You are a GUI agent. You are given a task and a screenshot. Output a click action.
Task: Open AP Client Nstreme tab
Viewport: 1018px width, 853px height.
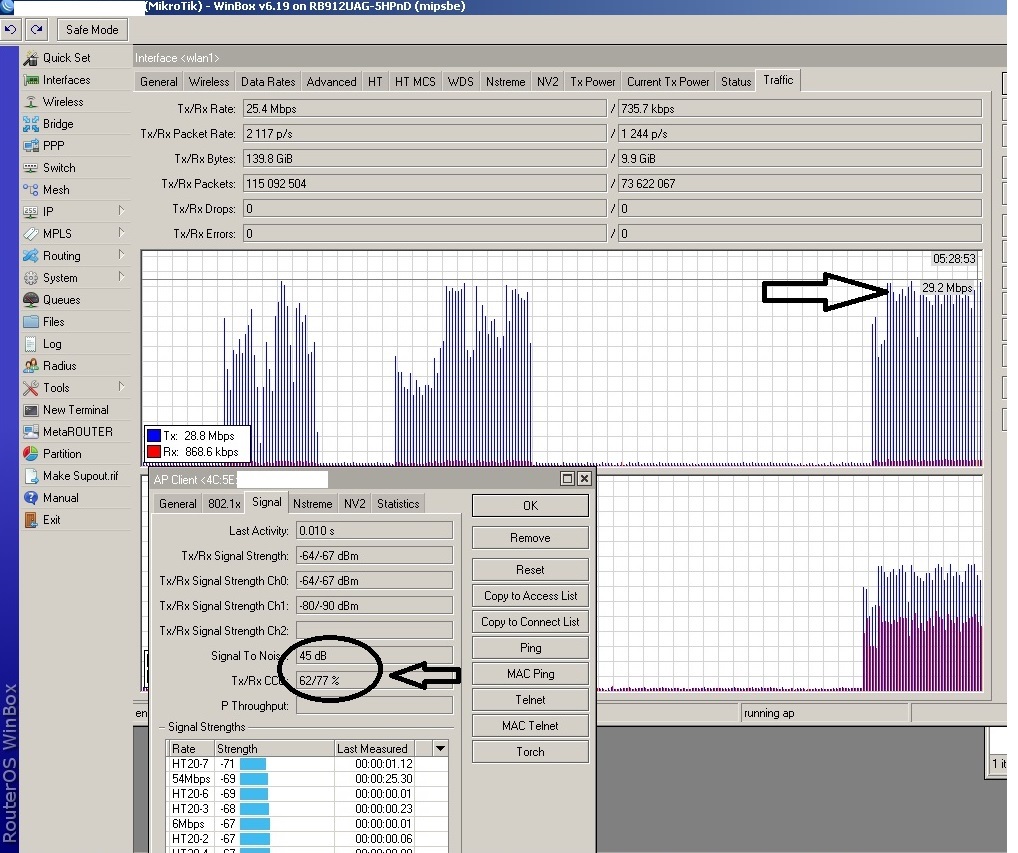312,504
